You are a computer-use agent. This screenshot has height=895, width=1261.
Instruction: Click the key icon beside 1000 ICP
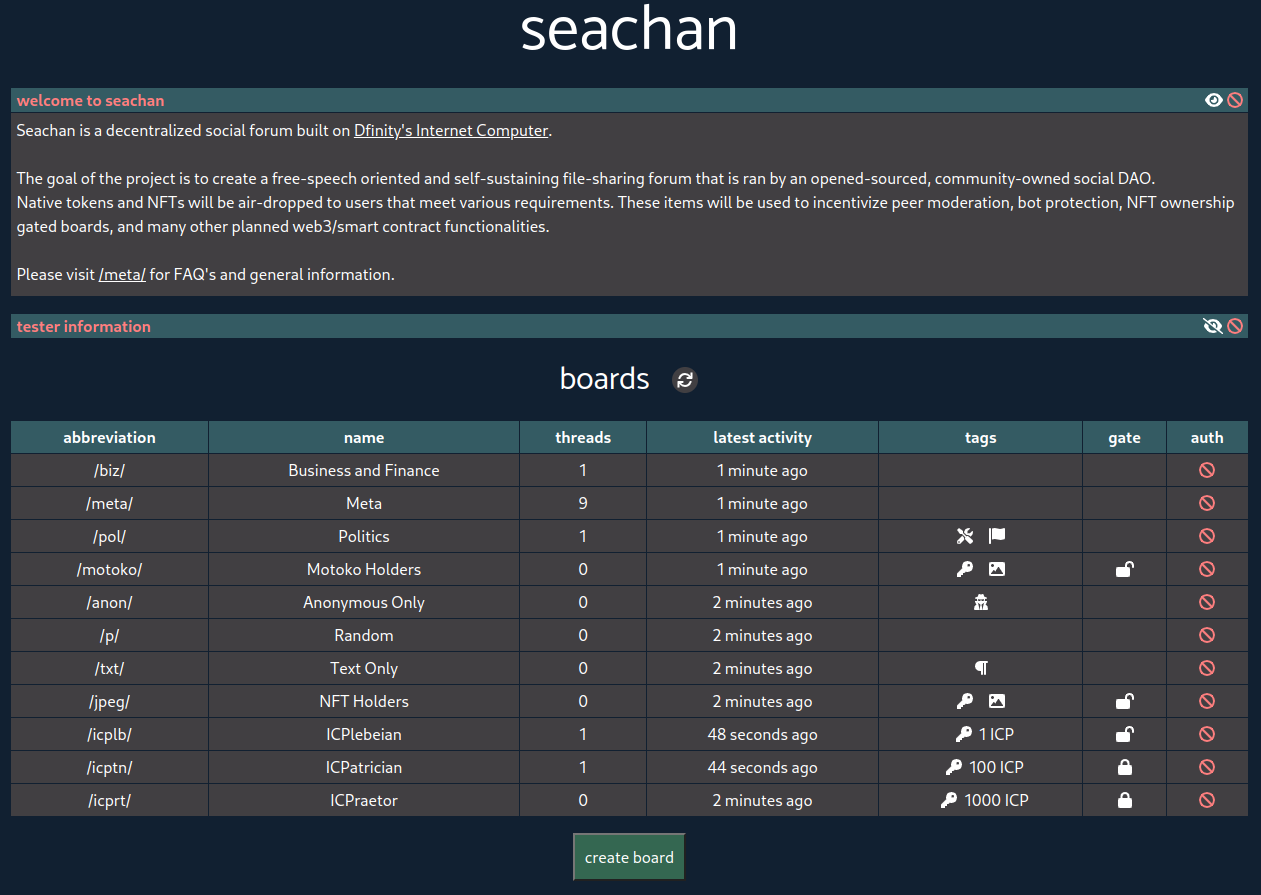[949, 800]
